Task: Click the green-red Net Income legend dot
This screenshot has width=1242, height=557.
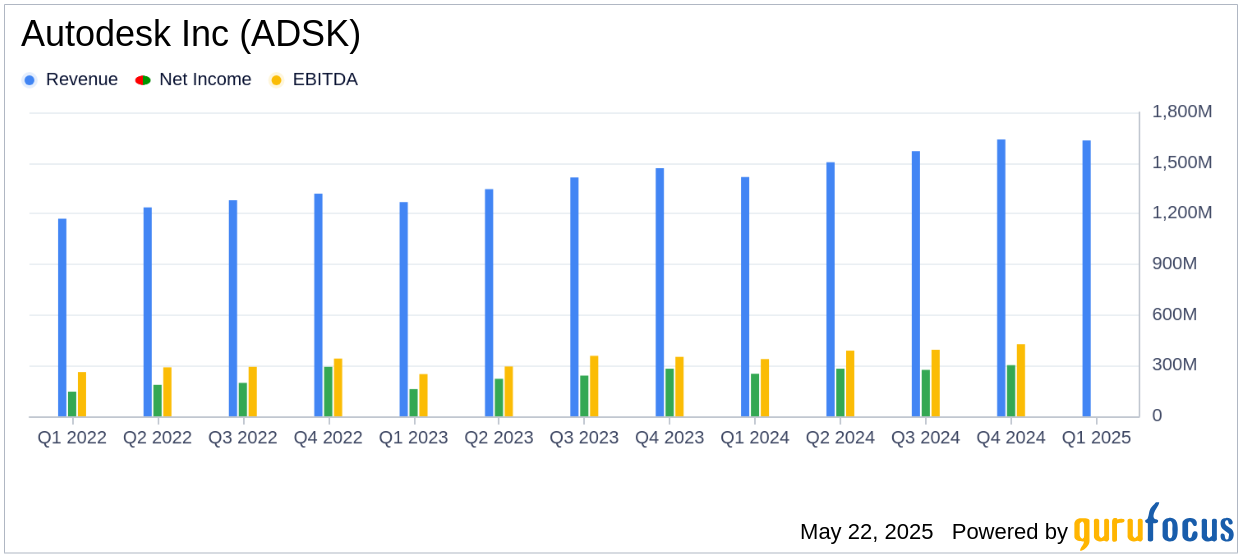Action: pos(142,80)
